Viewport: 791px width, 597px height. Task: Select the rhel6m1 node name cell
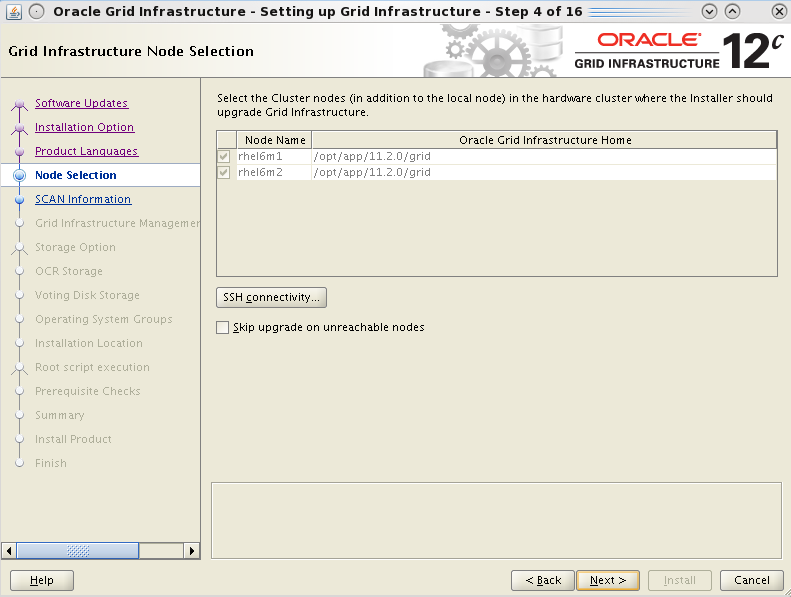(274, 156)
